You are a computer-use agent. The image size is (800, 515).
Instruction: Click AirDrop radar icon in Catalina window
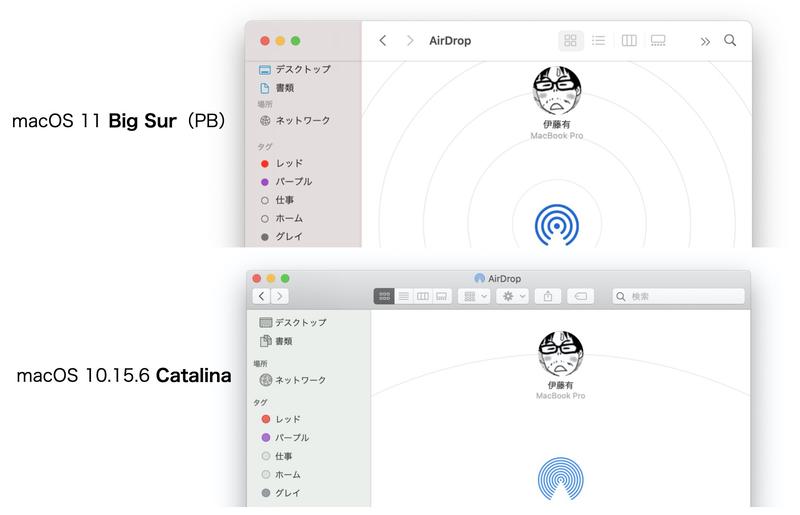coord(561,479)
